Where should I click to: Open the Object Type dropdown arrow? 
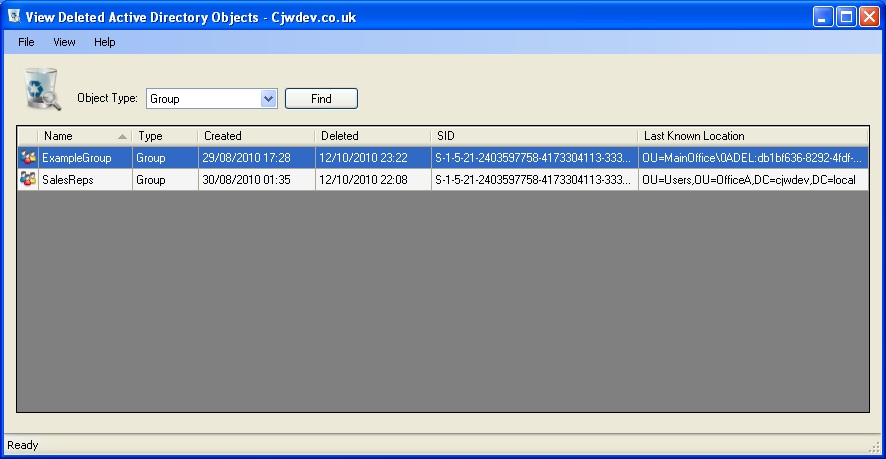pos(268,99)
